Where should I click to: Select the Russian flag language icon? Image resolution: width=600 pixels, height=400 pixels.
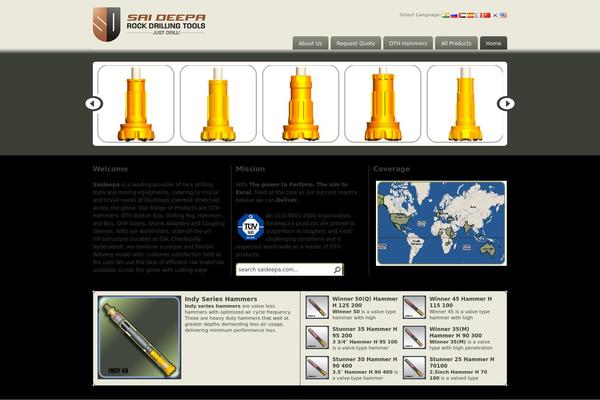click(x=454, y=15)
